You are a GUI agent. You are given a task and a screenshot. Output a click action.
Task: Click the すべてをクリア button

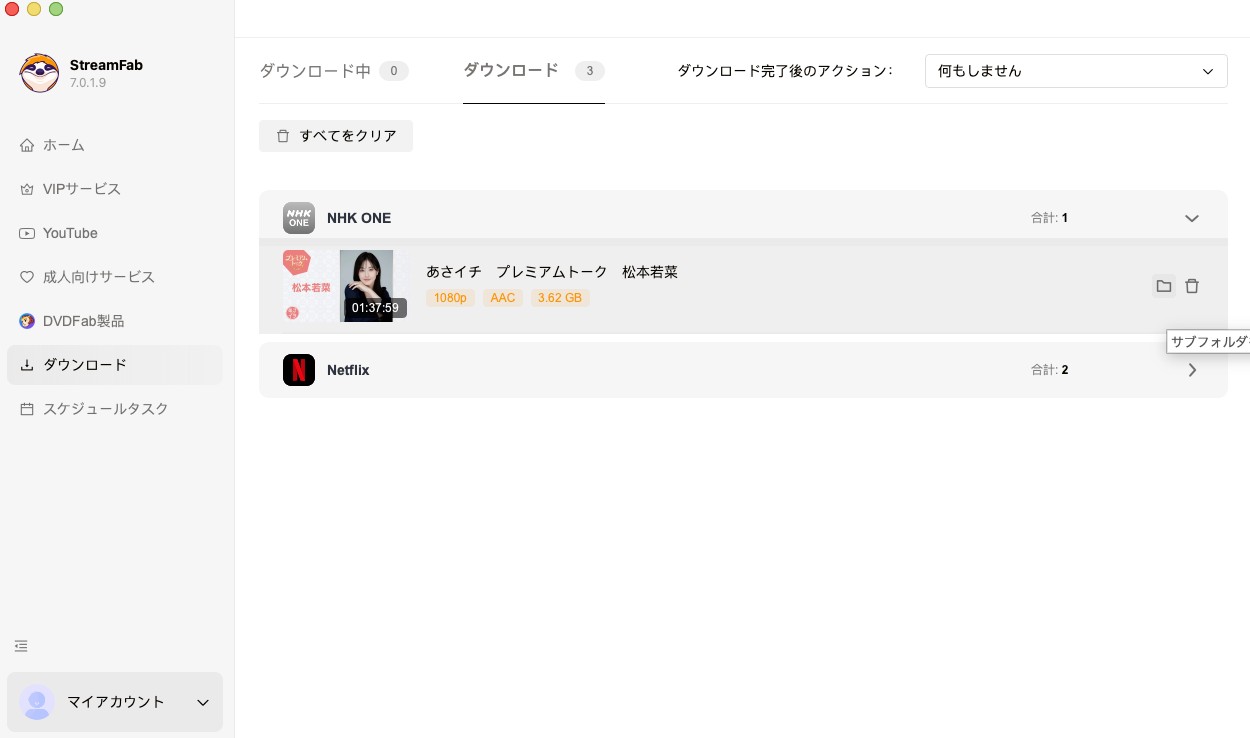336,136
